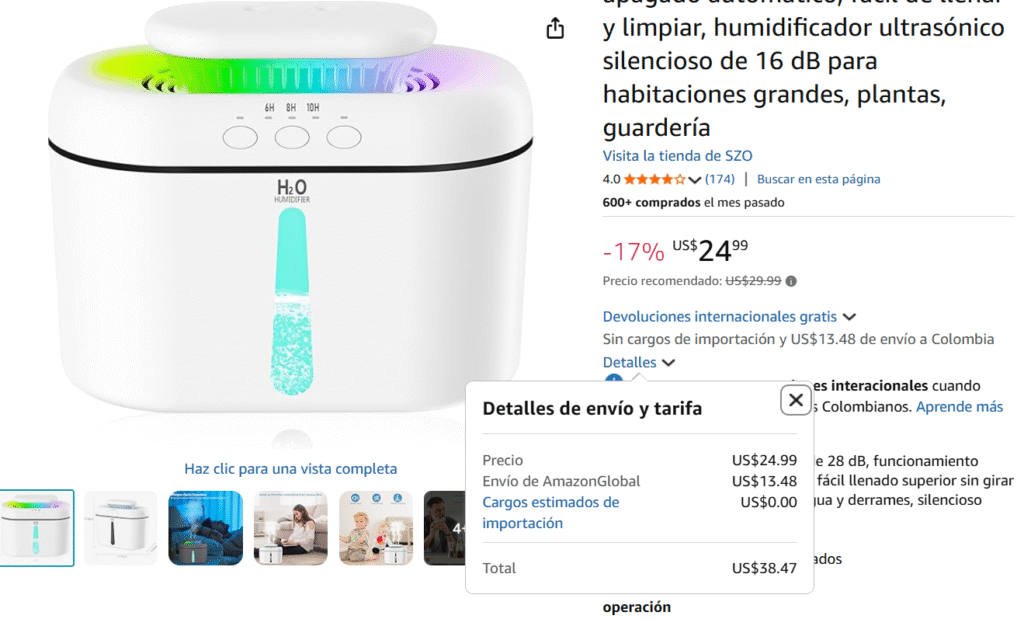Click Haz clic para una vista completa
Image resolution: width=1024 pixels, height=619 pixels.
tap(291, 469)
